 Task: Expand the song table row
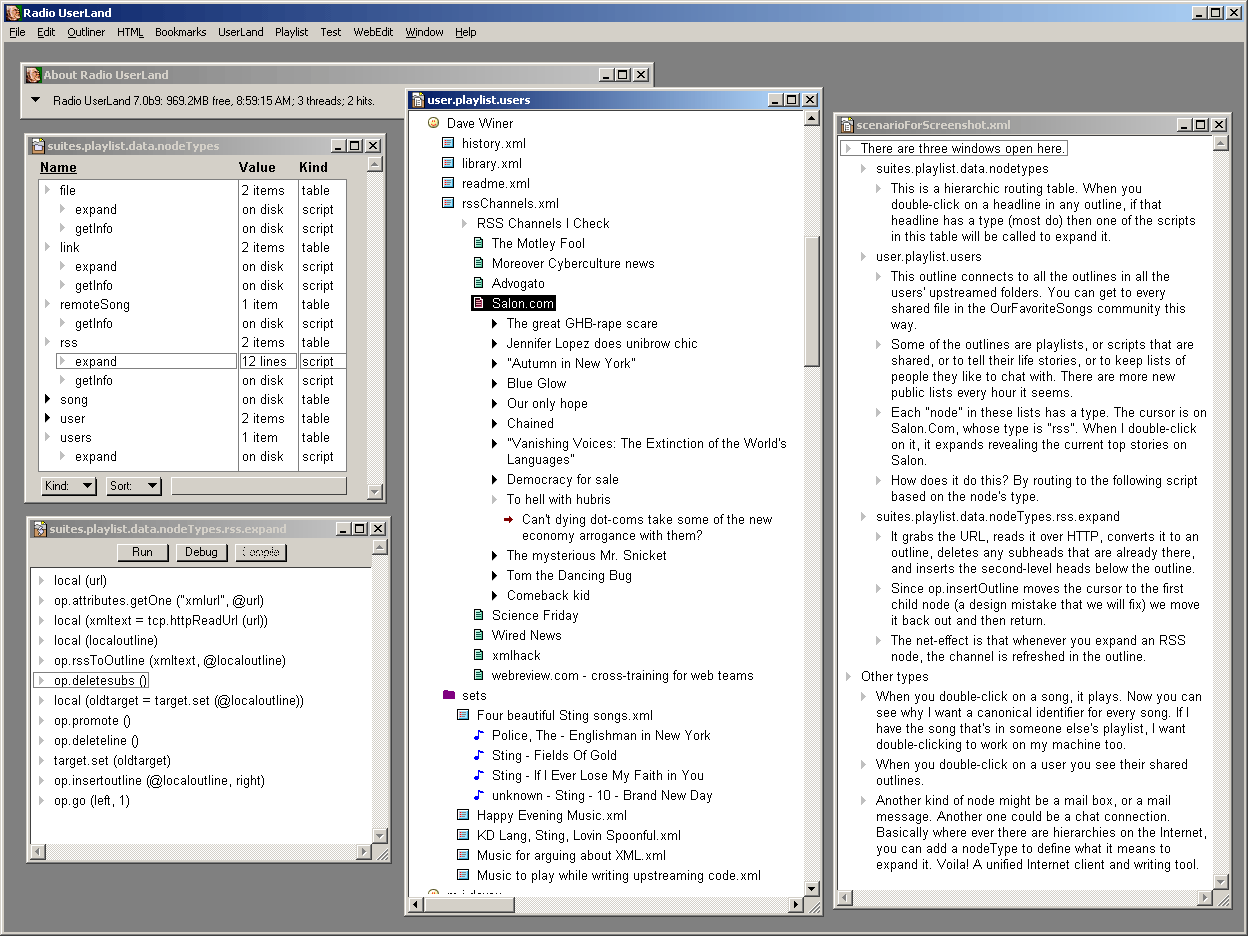[x=47, y=399]
